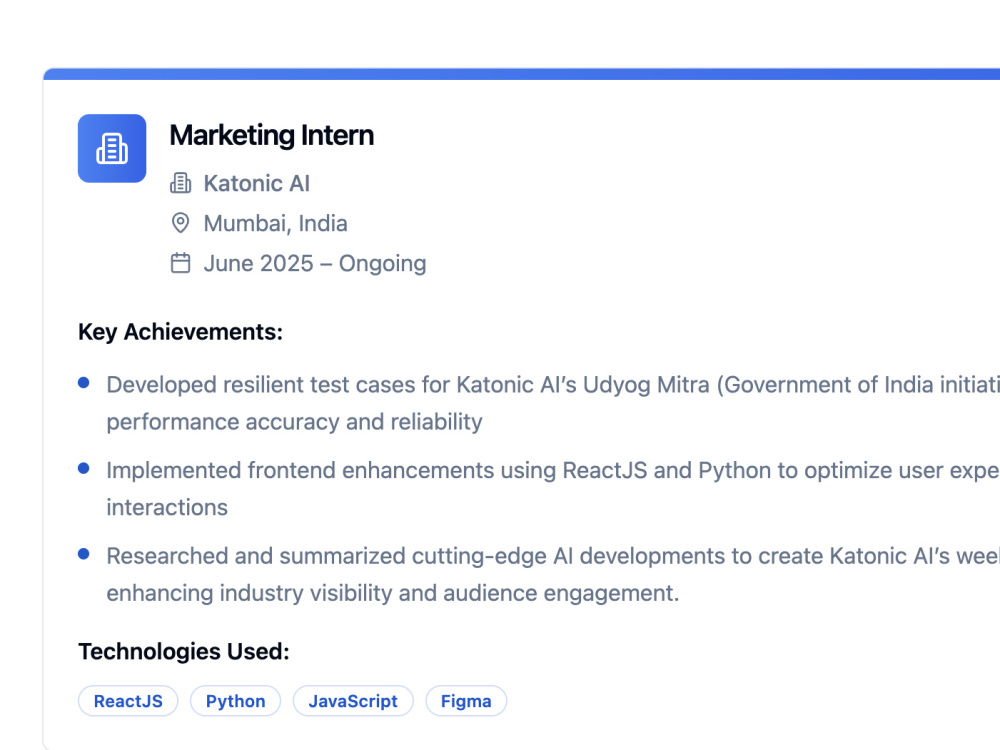Screen dimensions: 1000x750
Task: Select the ReactJS technology tag
Action: (128, 701)
